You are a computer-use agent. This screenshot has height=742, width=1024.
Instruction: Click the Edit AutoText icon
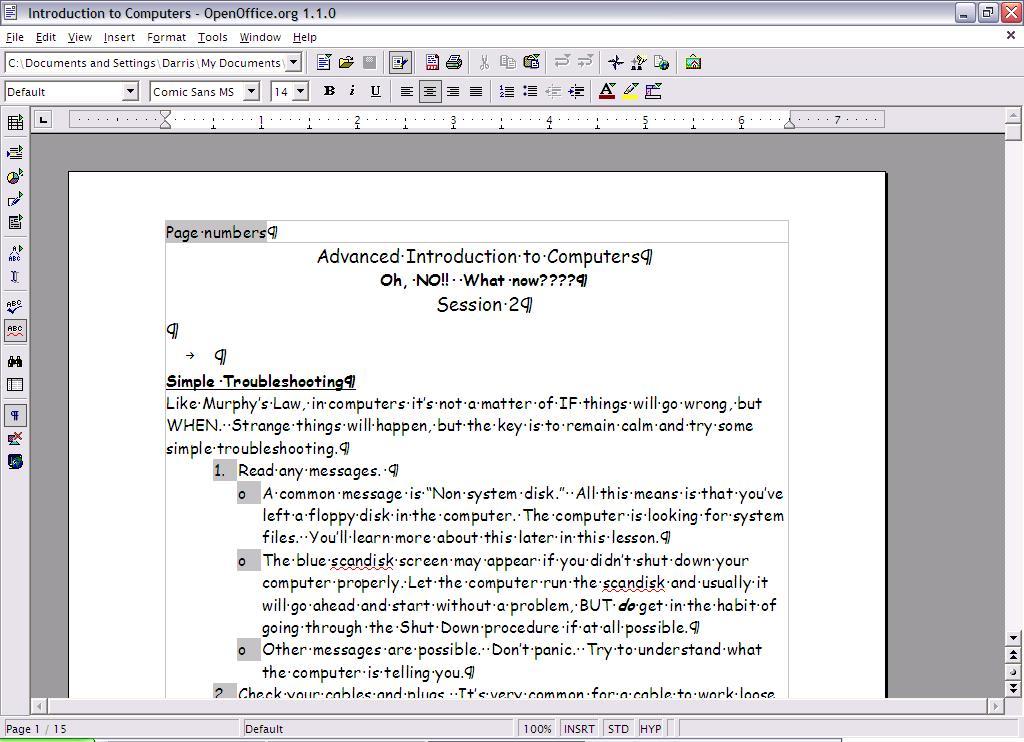pos(15,253)
